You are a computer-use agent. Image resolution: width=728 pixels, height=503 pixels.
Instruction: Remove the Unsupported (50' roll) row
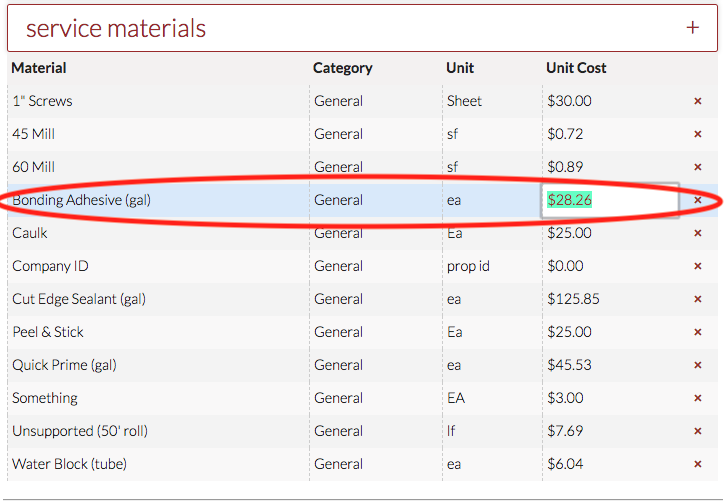coord(698,431)
